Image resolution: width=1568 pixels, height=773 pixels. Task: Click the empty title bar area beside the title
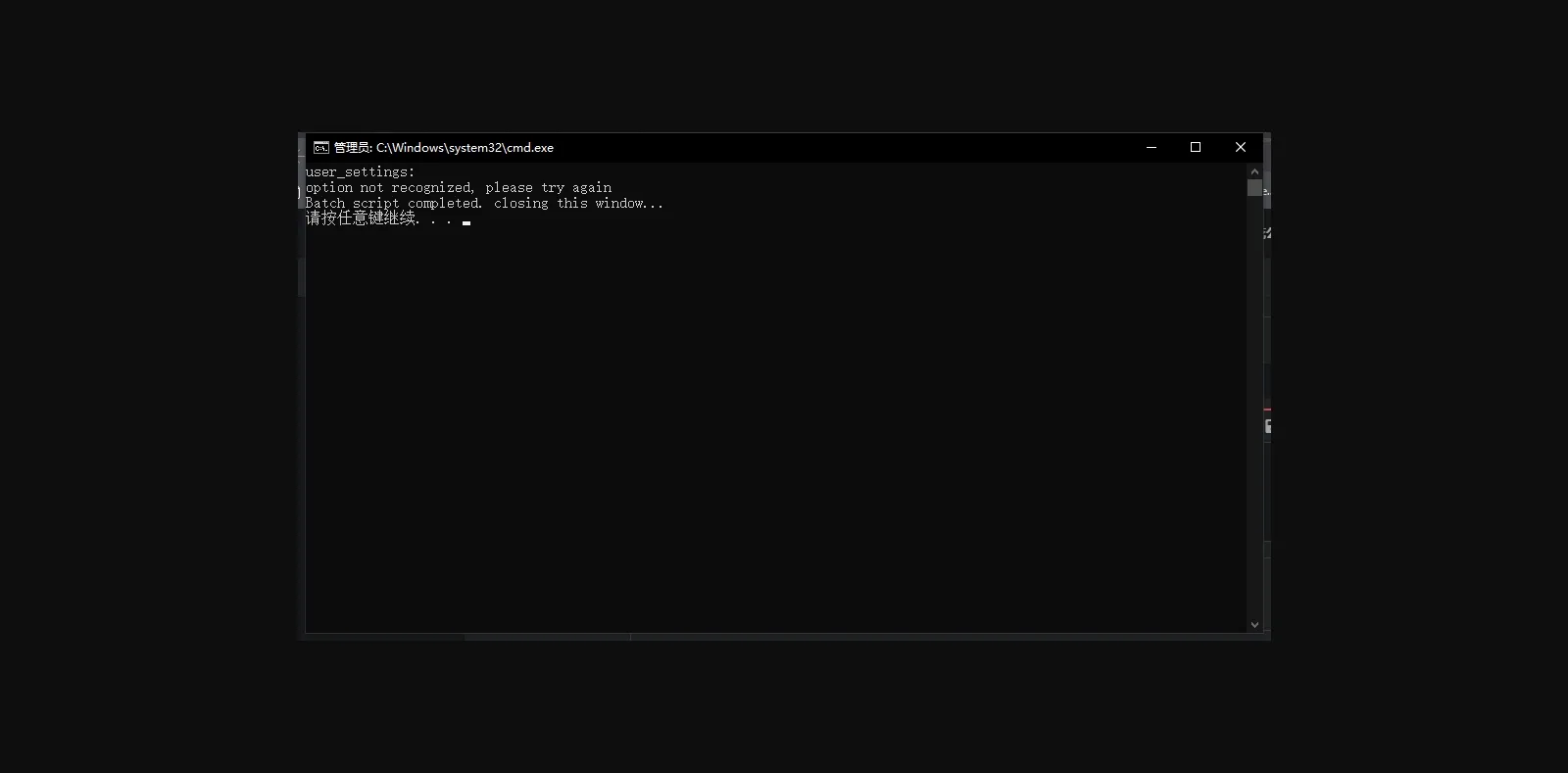[x=843, y=147]
